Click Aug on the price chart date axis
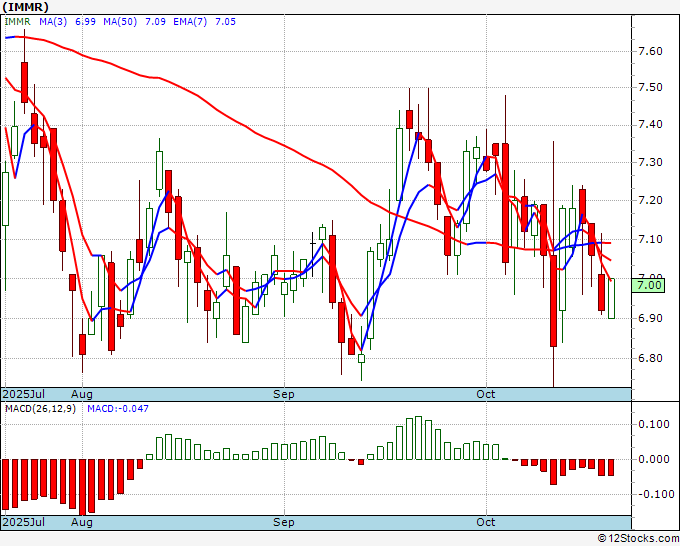This screenshot has height=546, width=680. (x=82, y=394)
